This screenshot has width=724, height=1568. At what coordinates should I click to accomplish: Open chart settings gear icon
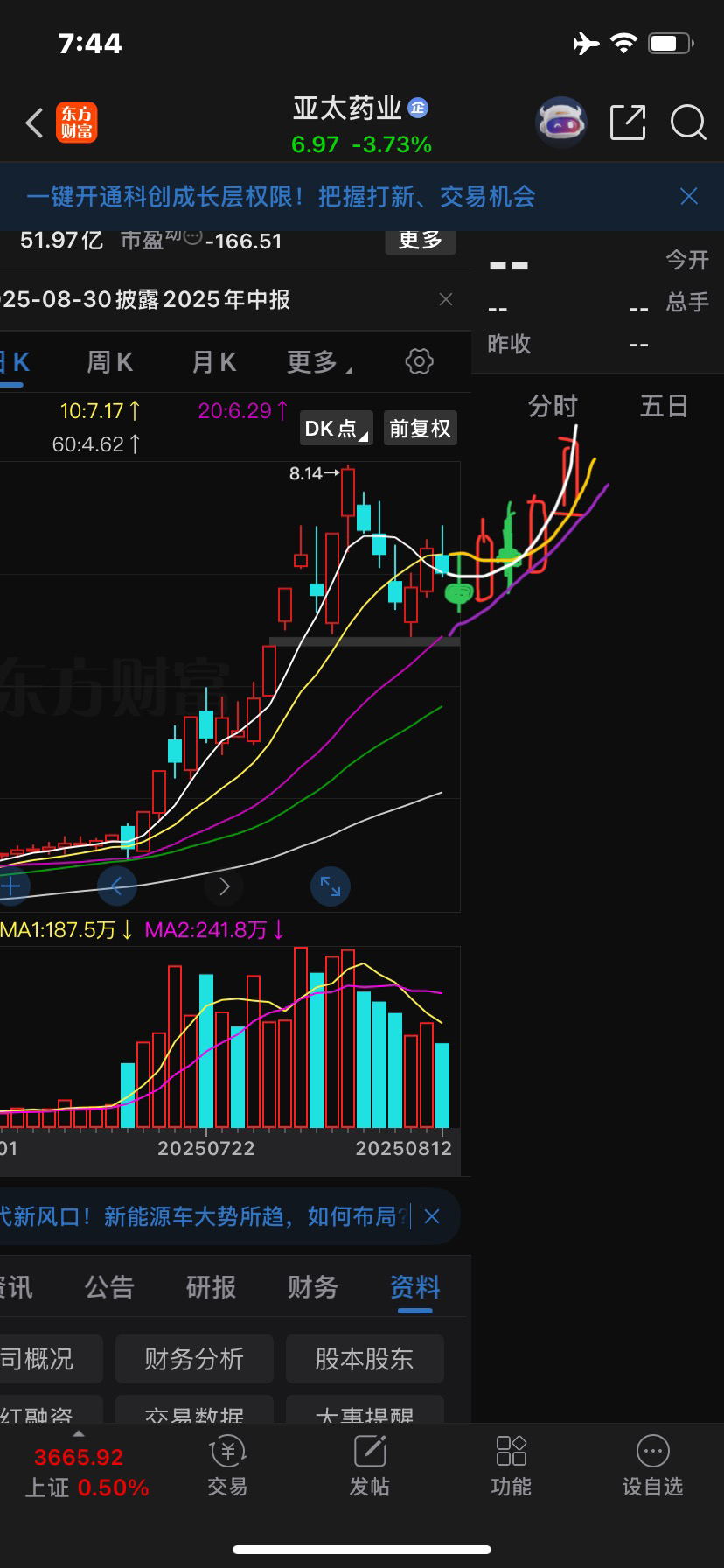click(x=420, y=361)
